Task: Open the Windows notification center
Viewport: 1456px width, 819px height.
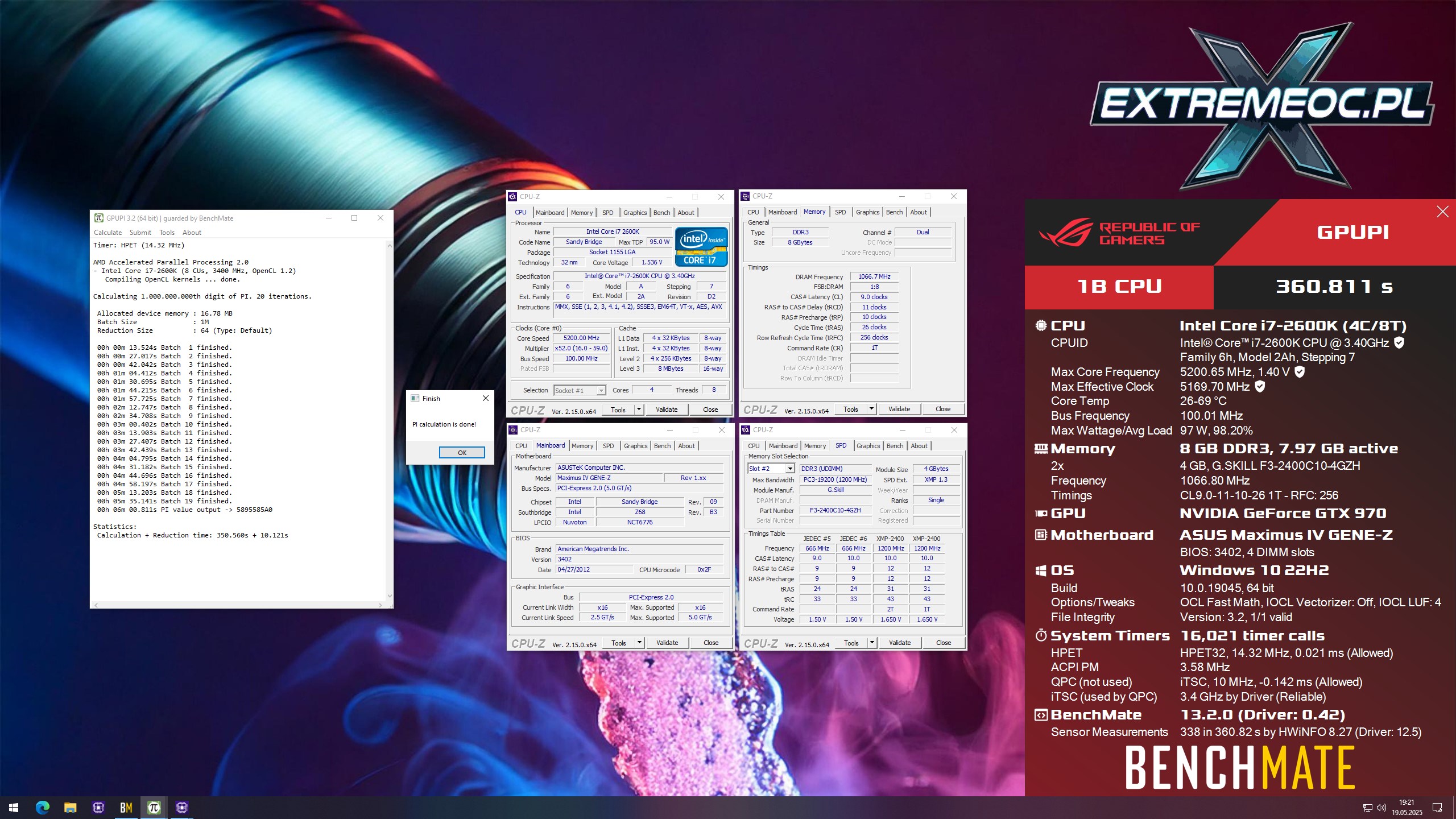Action: (x=1437, y=808)
